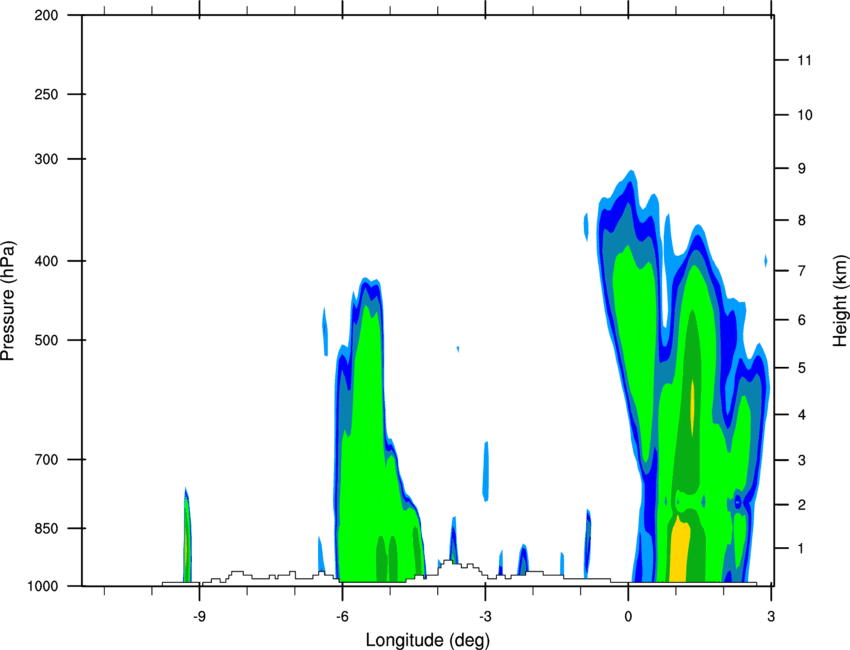The image size is (850, 650).
Task: Click the -6 longitude tick label
Action: [342, 616]
